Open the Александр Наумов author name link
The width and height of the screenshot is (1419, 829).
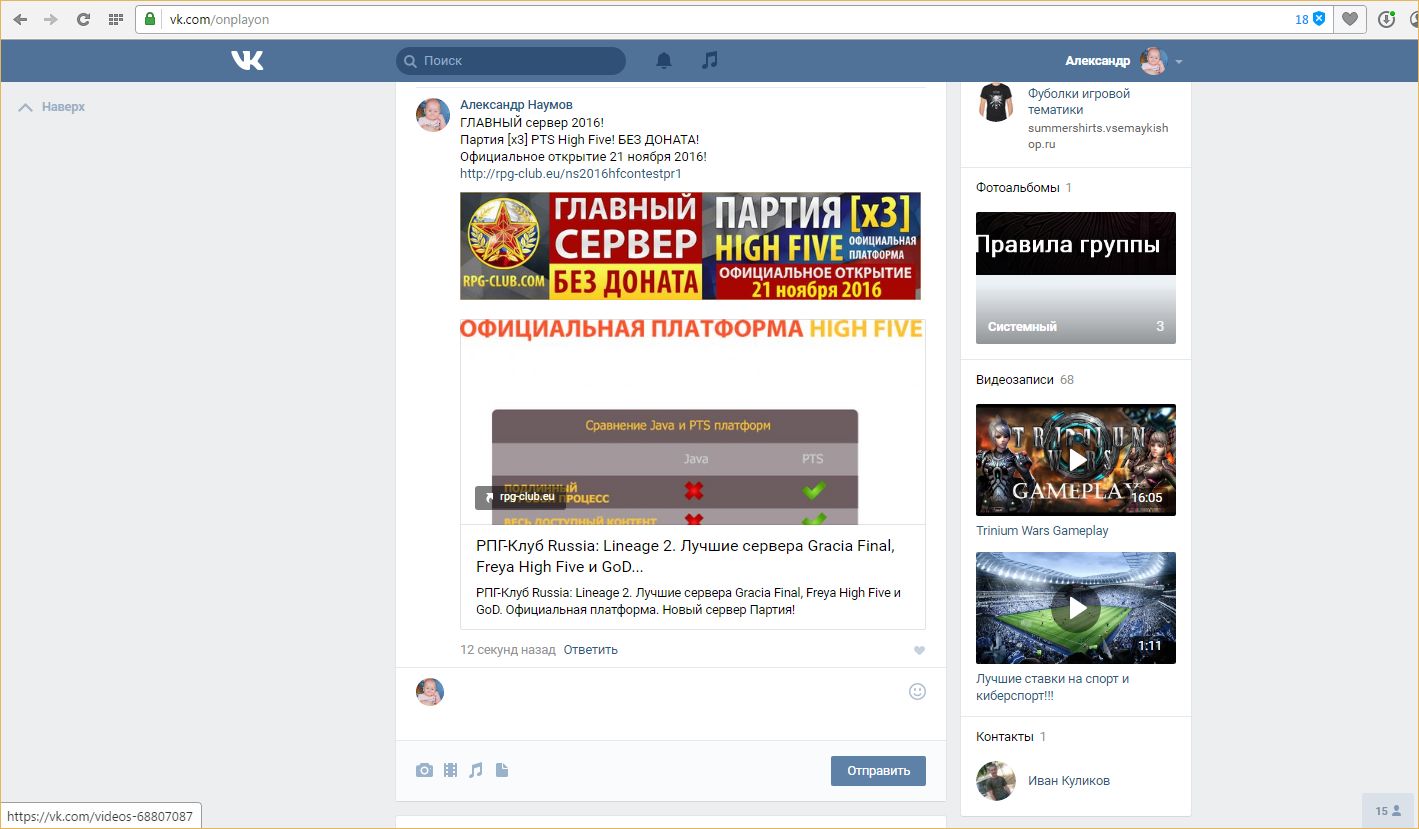click(x=516, y=105)
